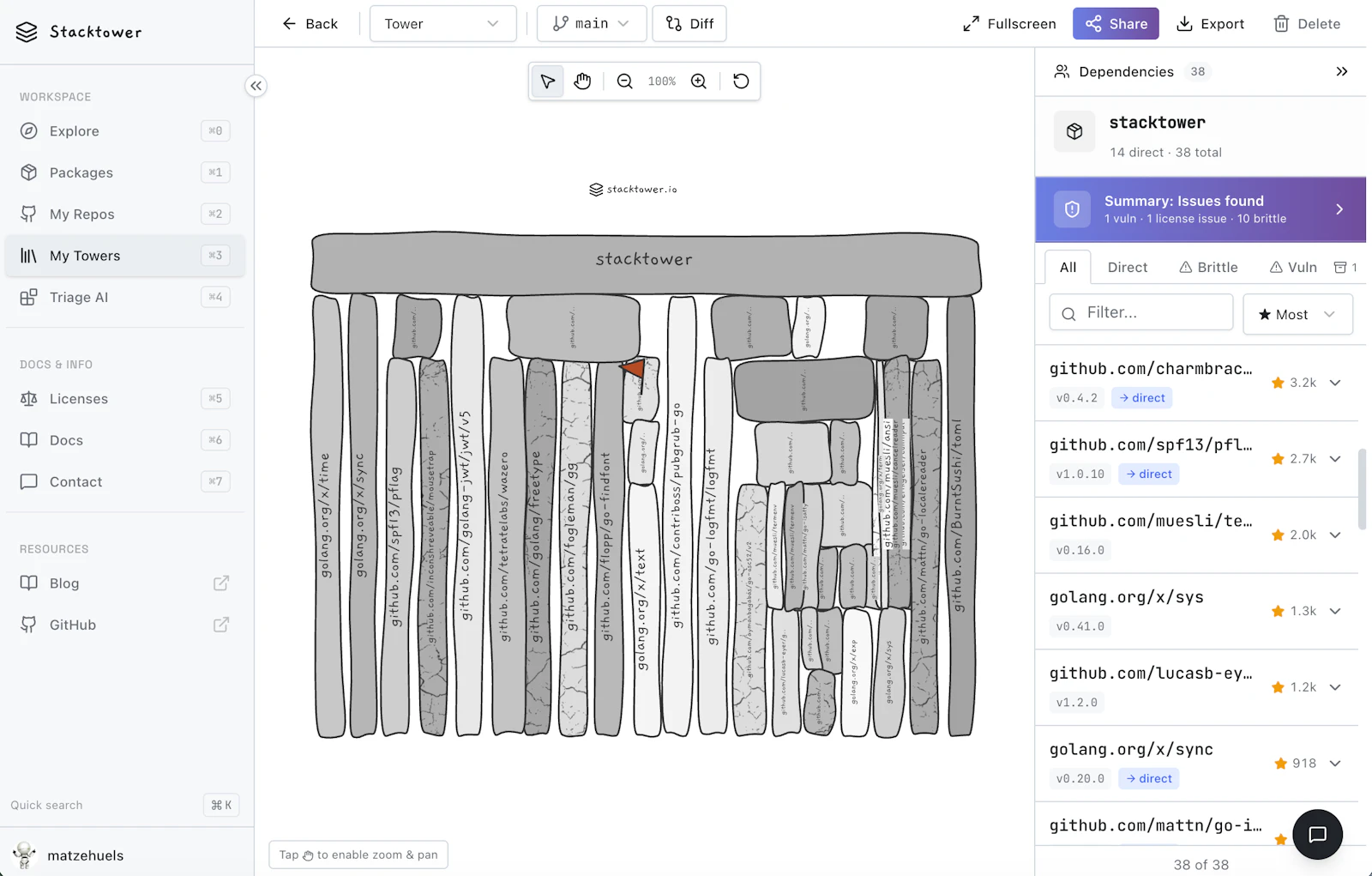Viewport: 1372px width, 876px height.
Task: Reset the canvas view
Action: 742,82
